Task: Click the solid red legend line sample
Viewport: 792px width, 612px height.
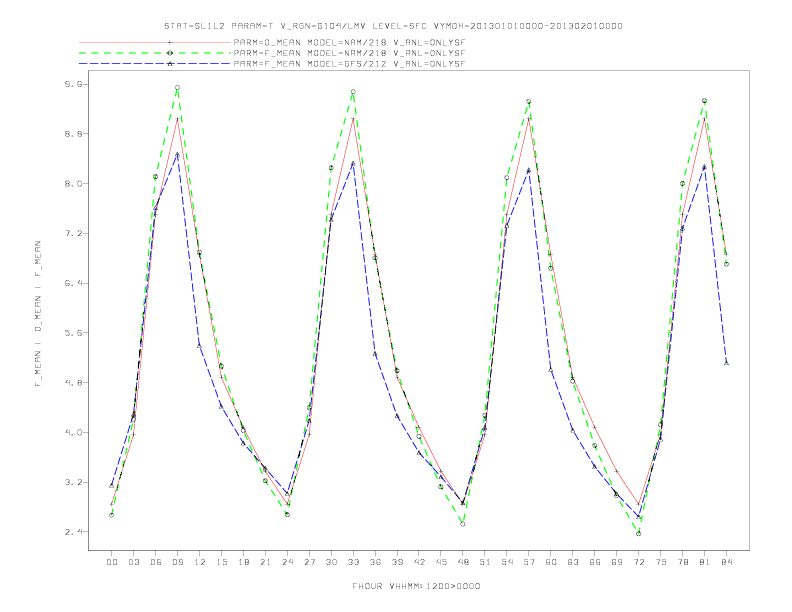Action: (x=155, y=42)
